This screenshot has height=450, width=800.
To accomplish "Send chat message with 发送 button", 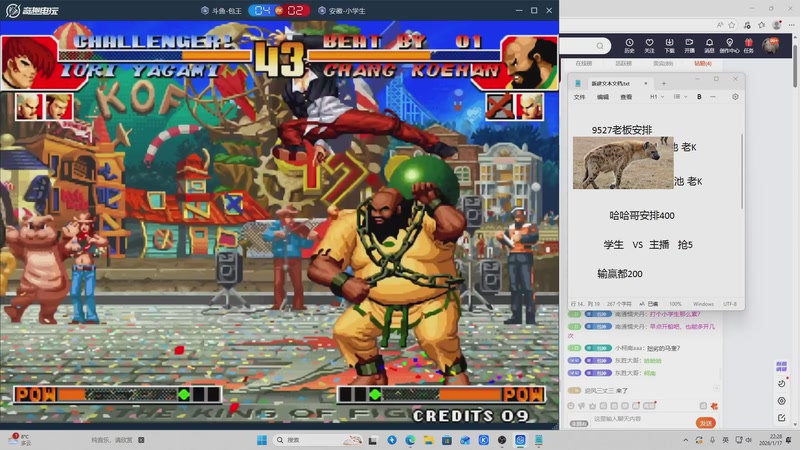I will coord(706,423).
